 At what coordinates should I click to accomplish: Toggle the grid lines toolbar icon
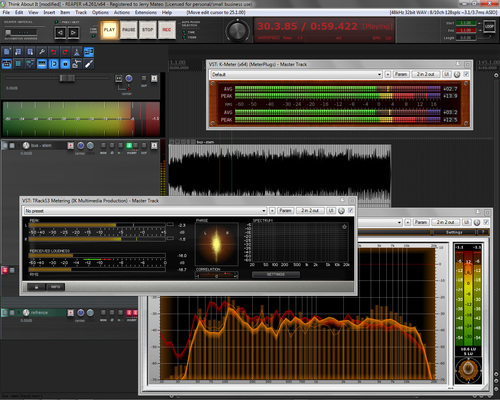42,64
